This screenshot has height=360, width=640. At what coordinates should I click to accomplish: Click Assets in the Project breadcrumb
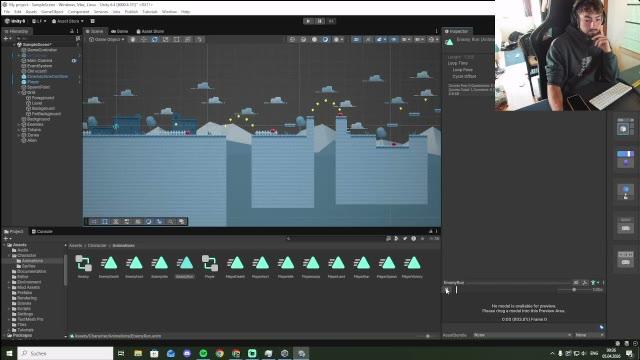click(x=76, y=245)
